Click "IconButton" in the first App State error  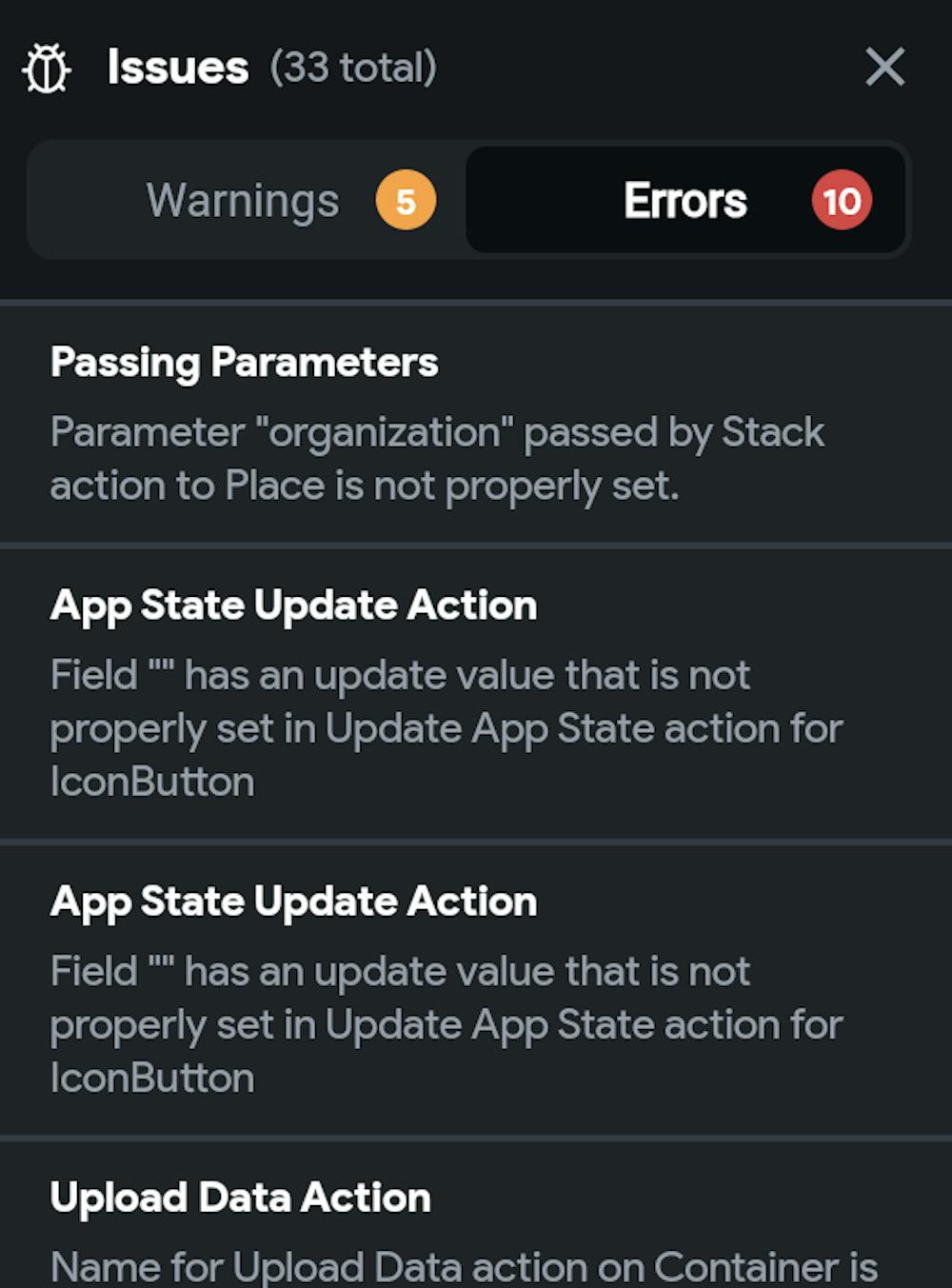pyautogui.click(x=152, y=783)
